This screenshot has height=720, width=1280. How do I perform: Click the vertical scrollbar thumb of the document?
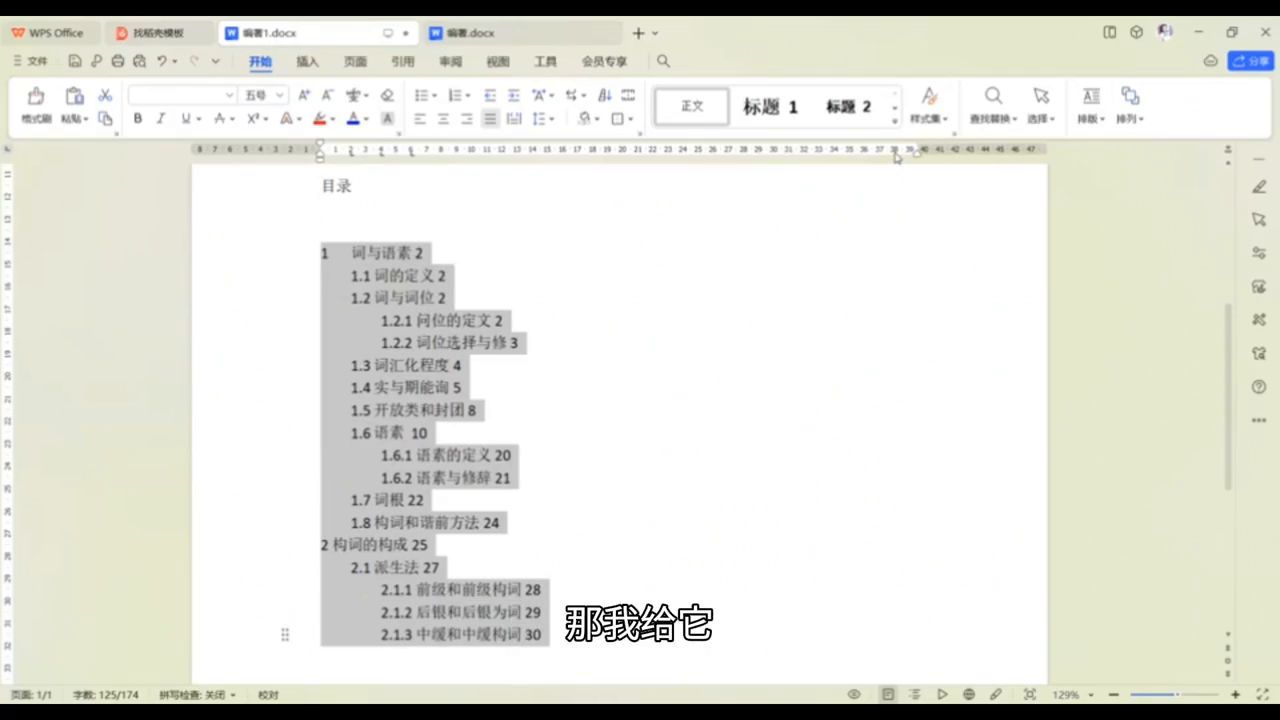pyautogui.click(x=1228, y=397)
